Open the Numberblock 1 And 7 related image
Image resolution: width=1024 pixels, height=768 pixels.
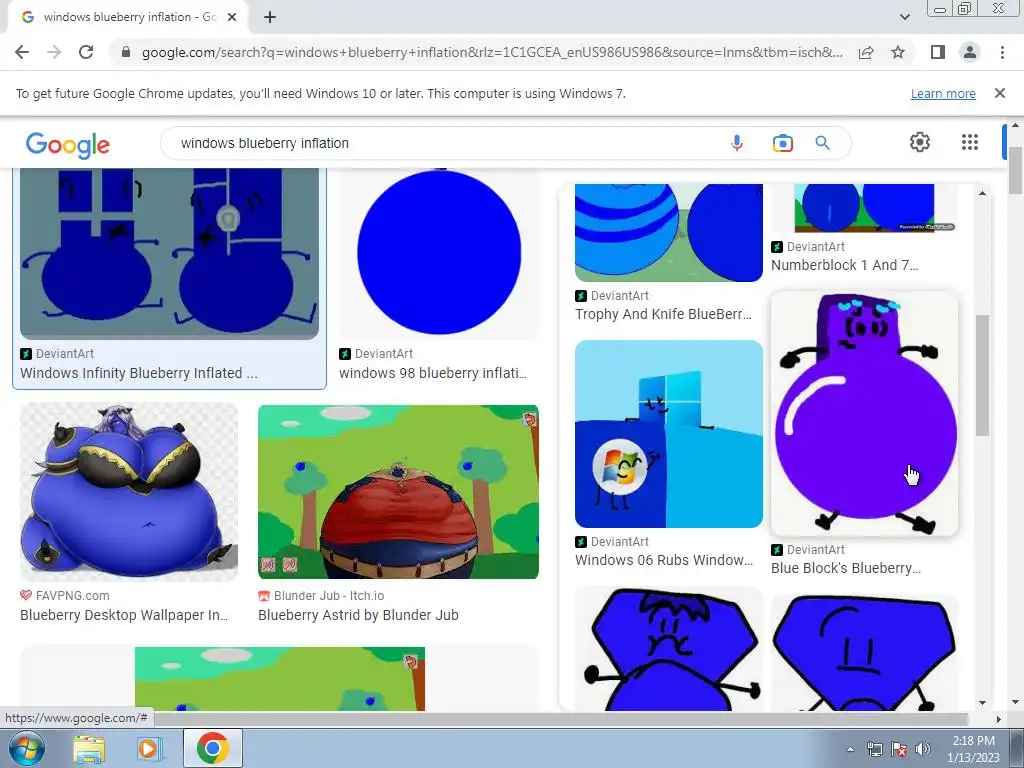(x=864, y=208)
